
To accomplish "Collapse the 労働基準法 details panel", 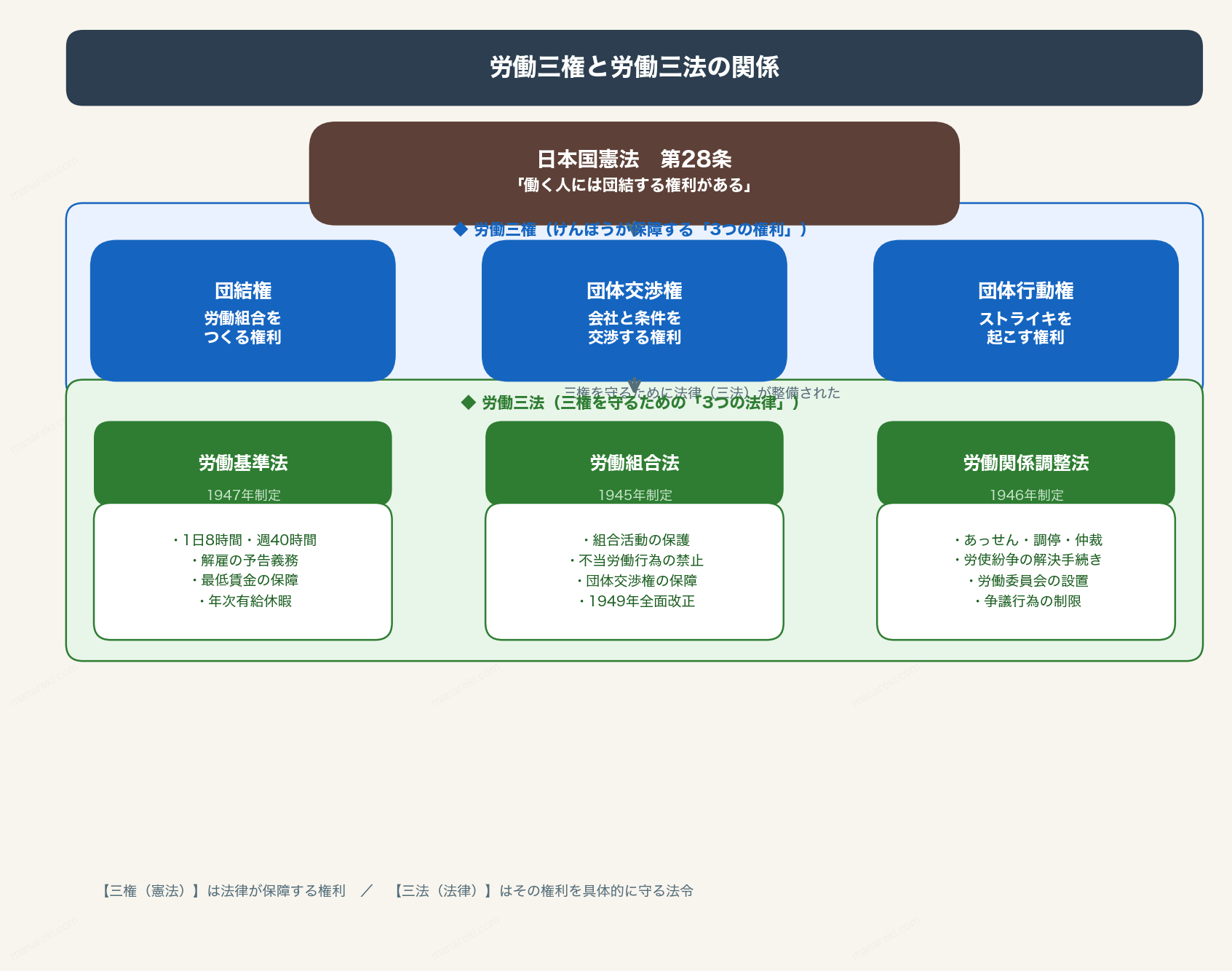I will coord(242,571).
